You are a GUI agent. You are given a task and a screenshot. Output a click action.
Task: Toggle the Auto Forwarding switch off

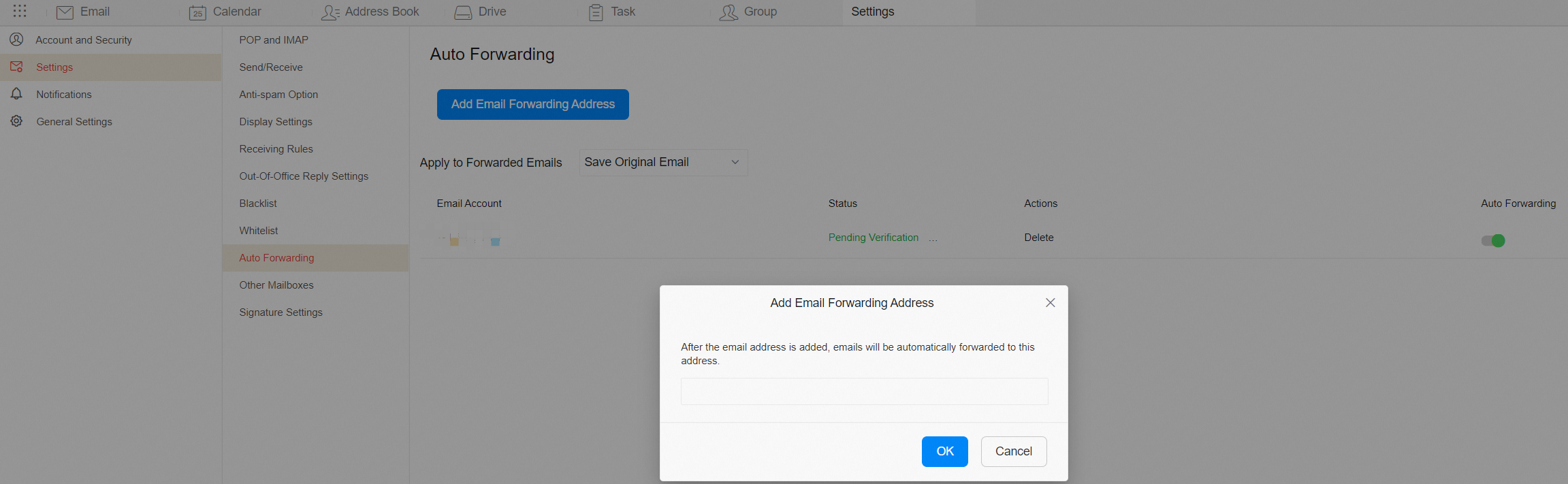tap(1493, 240)
